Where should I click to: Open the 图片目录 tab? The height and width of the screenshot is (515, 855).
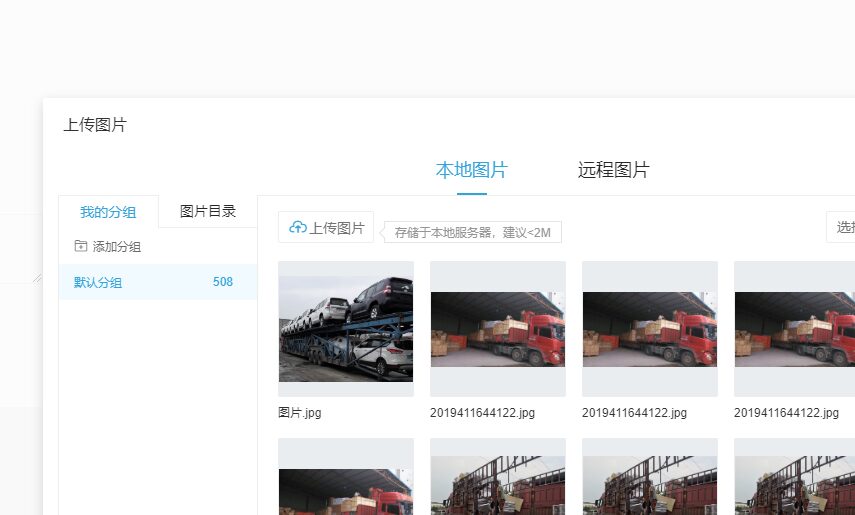coord(208,211)
